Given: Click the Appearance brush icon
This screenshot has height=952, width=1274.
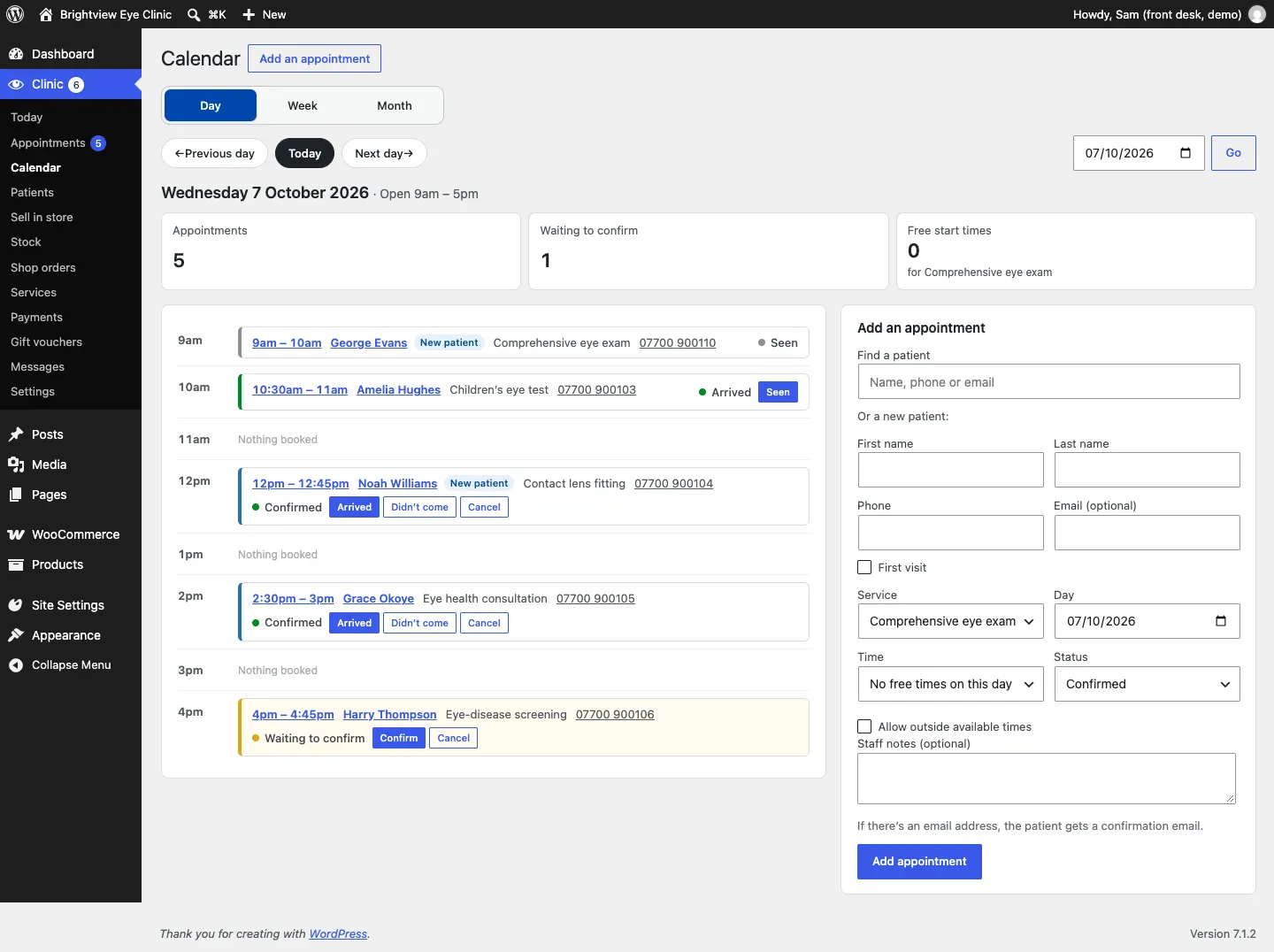Looking at the screenshot, I should 16,635.
